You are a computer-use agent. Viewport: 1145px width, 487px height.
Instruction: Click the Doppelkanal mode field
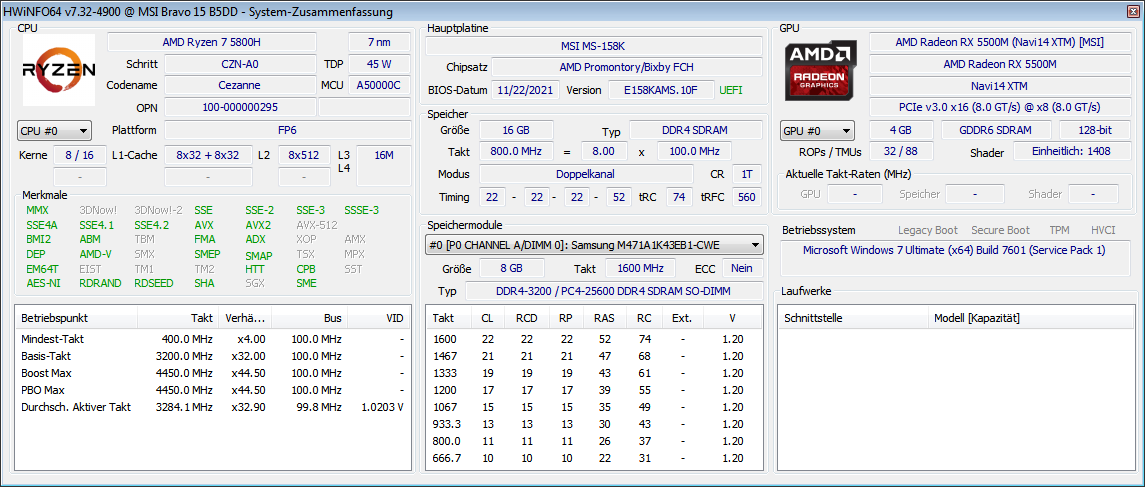[586, 175]
